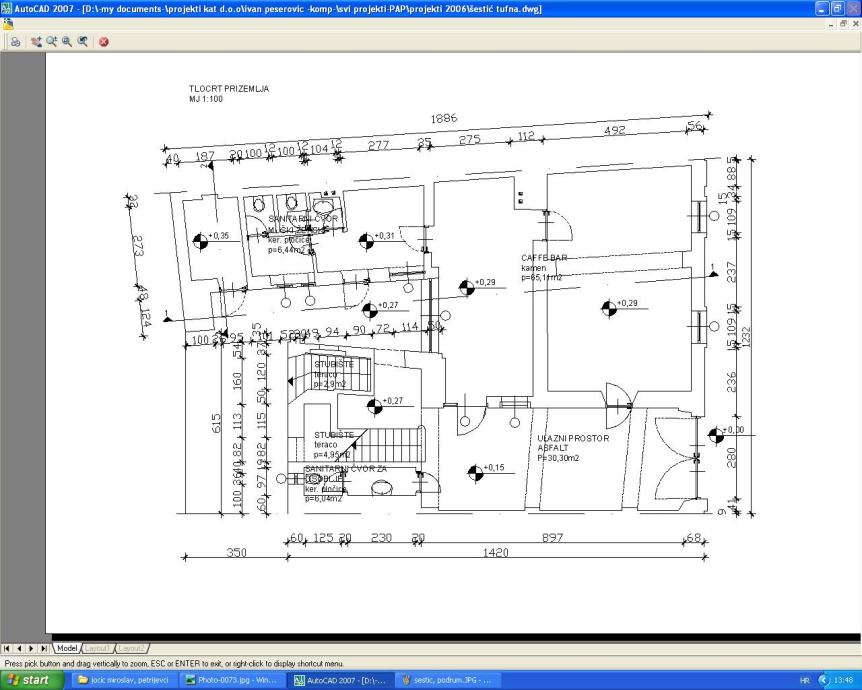Click the 'ULAZNI PROSTOR' room label
Image resolution: width=862 pixels, height=690 pixels.
coord(573,438)
